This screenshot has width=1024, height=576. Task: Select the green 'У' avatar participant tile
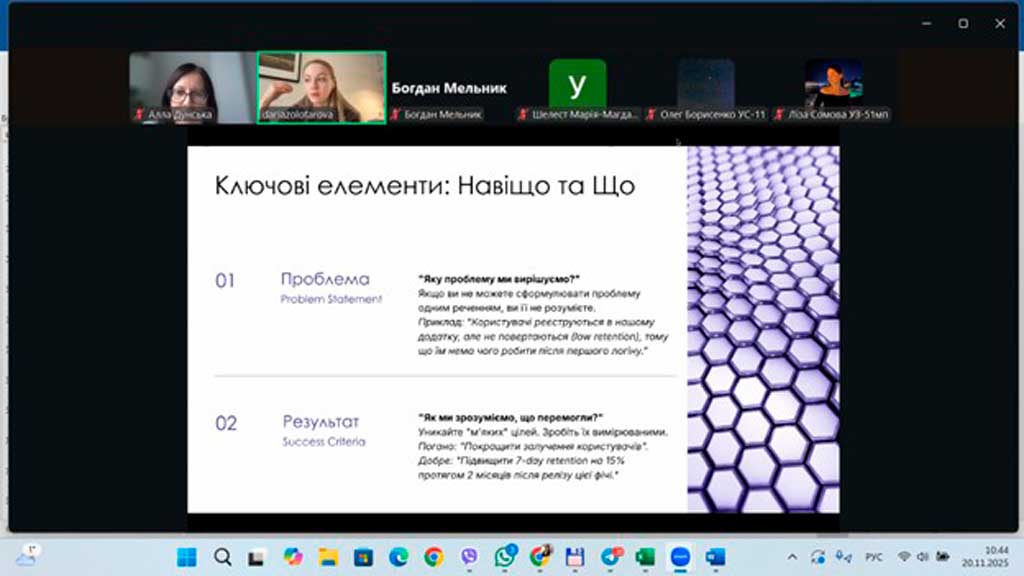[x=577, y=86]
